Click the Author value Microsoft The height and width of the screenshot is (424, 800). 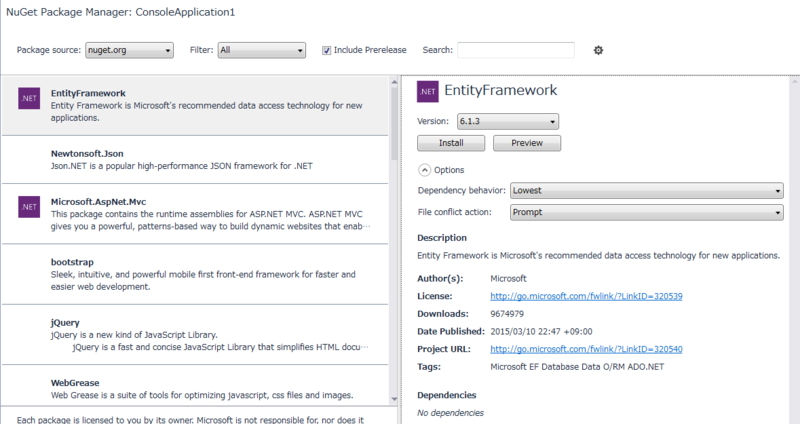[508, 279]
